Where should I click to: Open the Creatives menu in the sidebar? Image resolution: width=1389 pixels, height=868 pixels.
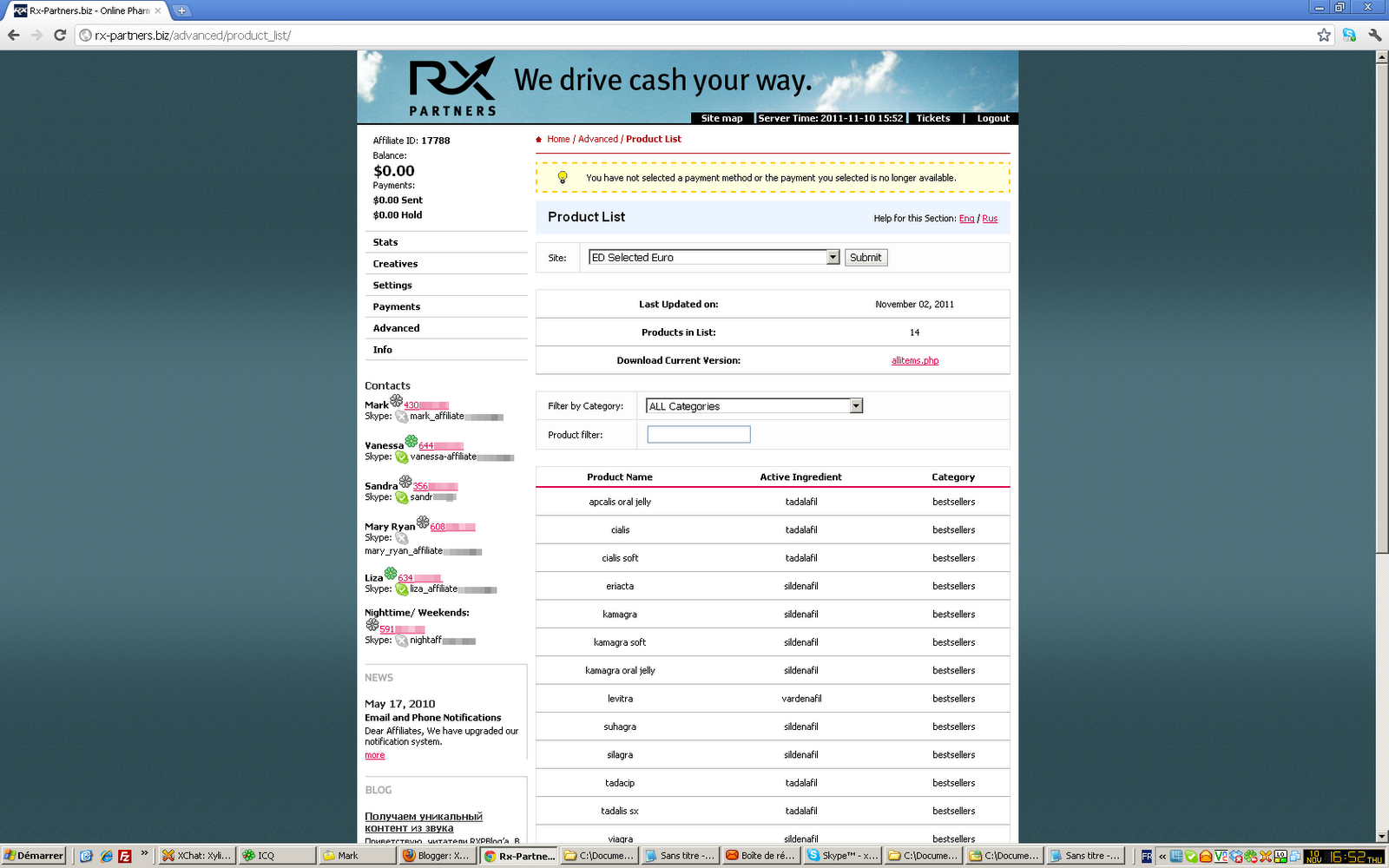pos(395,264)
